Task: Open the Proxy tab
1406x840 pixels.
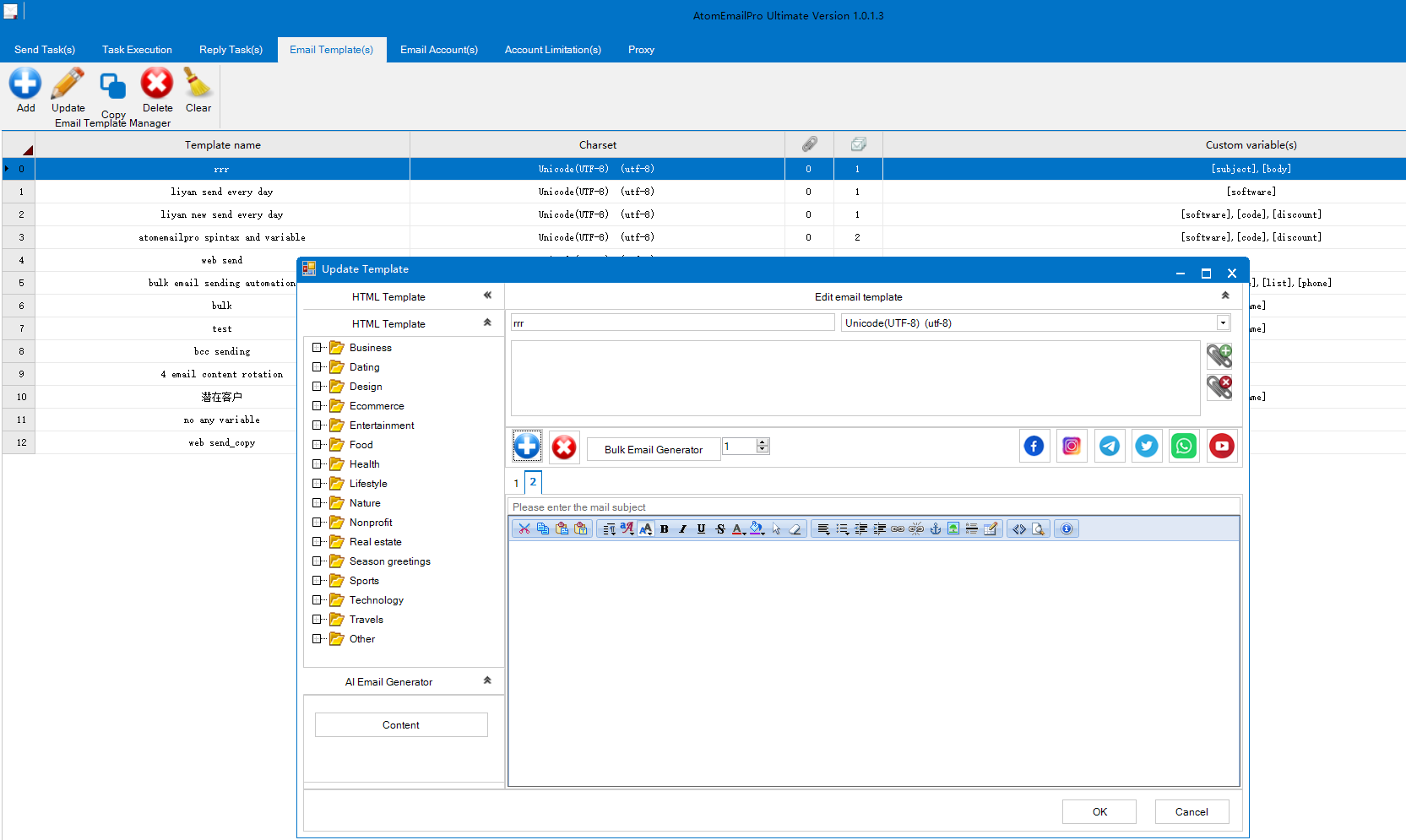Action: coord(641,50)
